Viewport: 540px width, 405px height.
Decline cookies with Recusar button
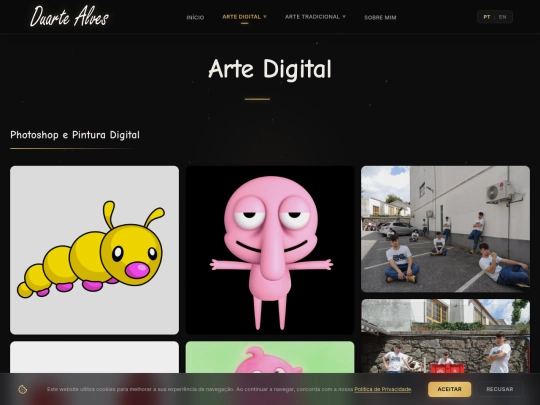point(500,389)
